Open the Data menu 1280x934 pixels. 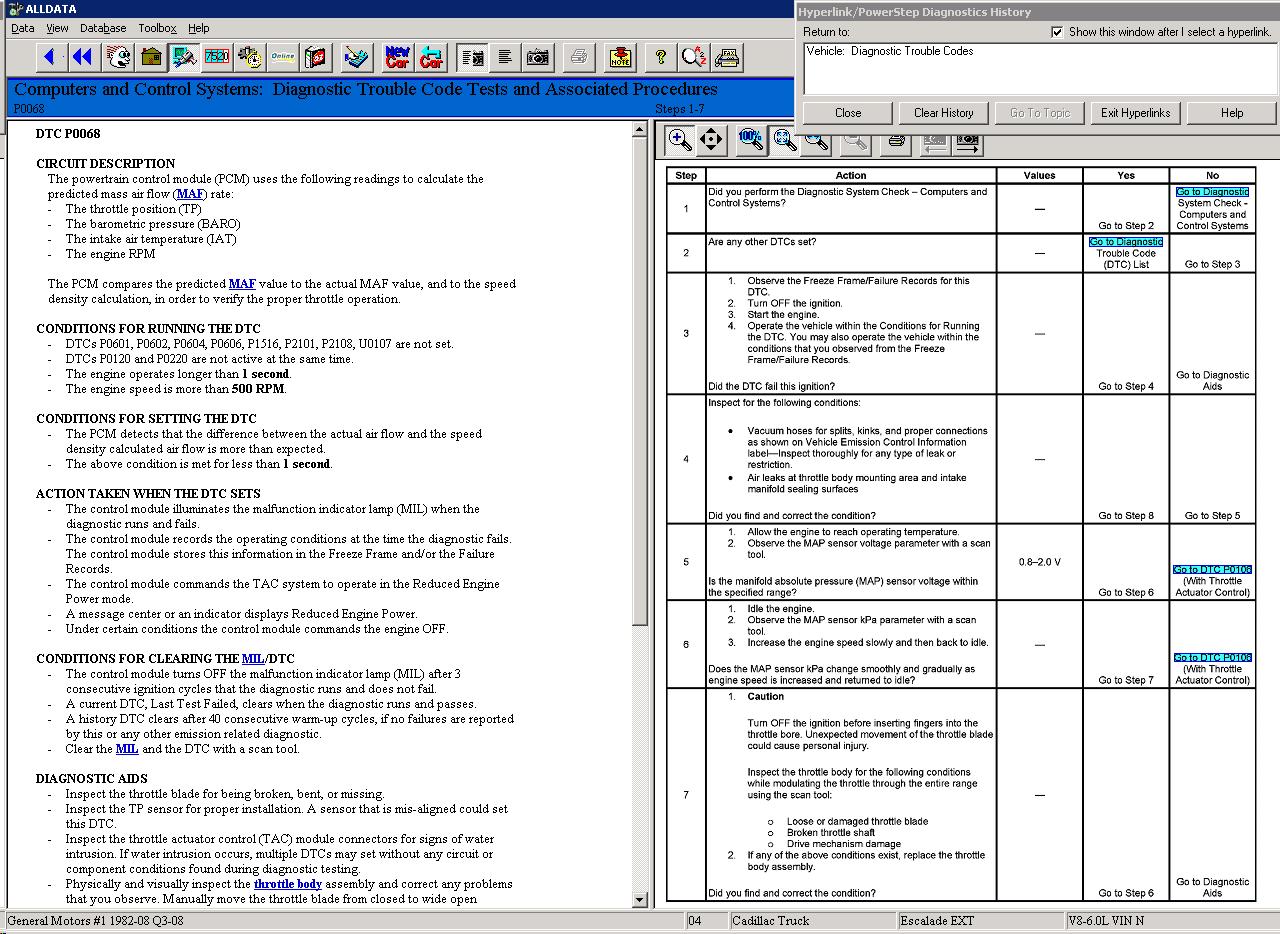click(22, 28)
